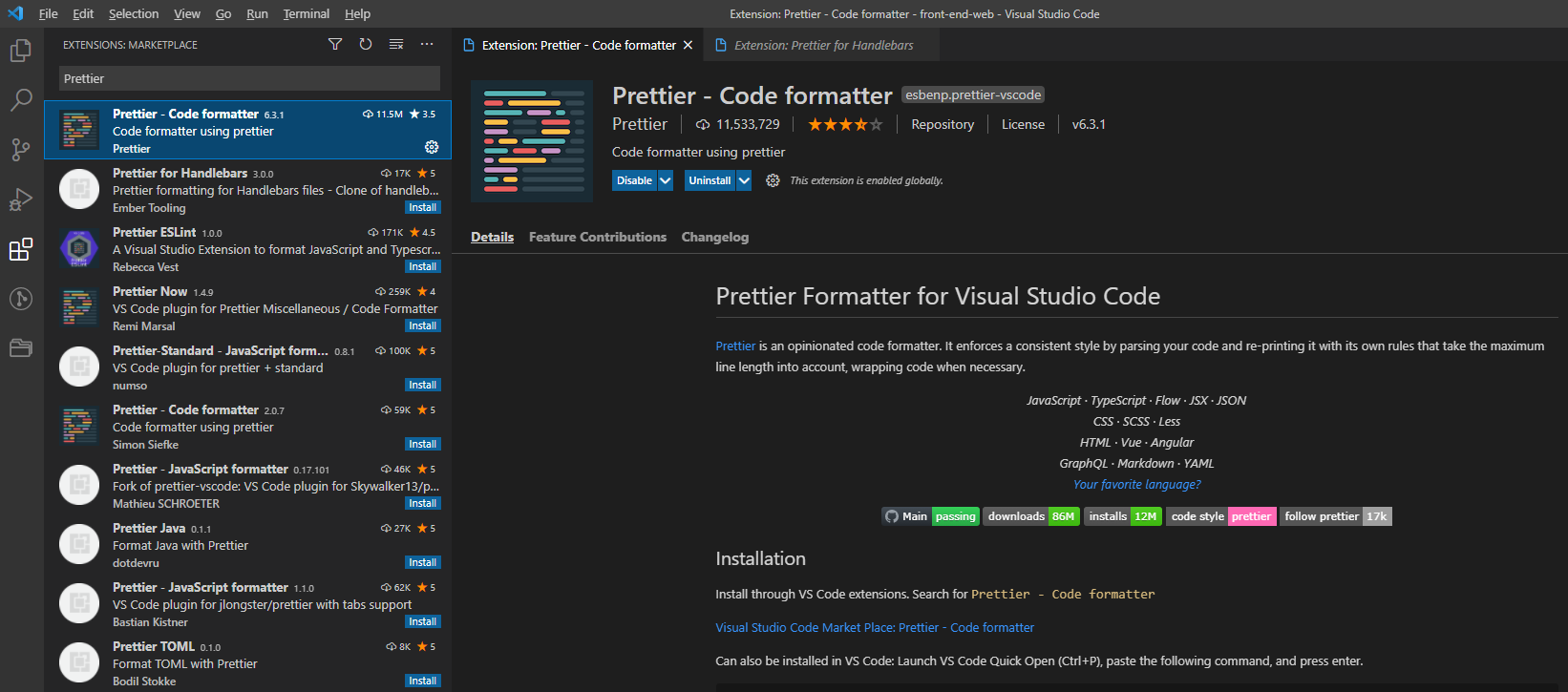Switch to Prettier for Handlebars editor tab
The image size is (1568, 692).
click(822, 45)
